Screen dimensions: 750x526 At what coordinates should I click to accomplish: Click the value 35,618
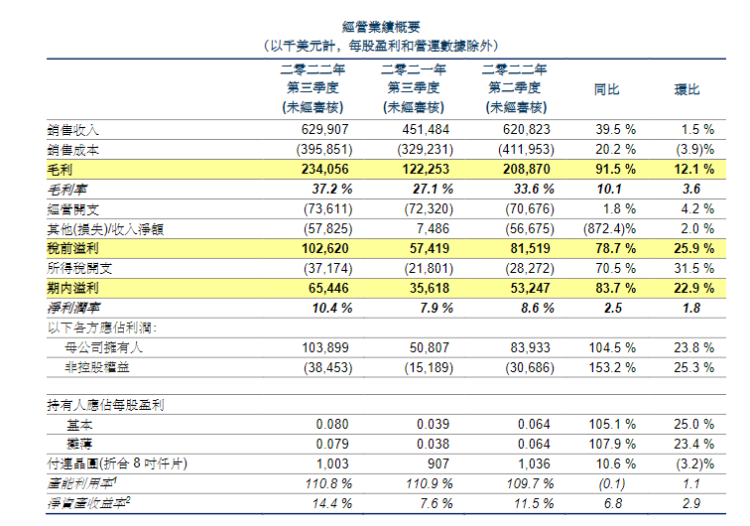pyautogui.click(x=430, y=288)
